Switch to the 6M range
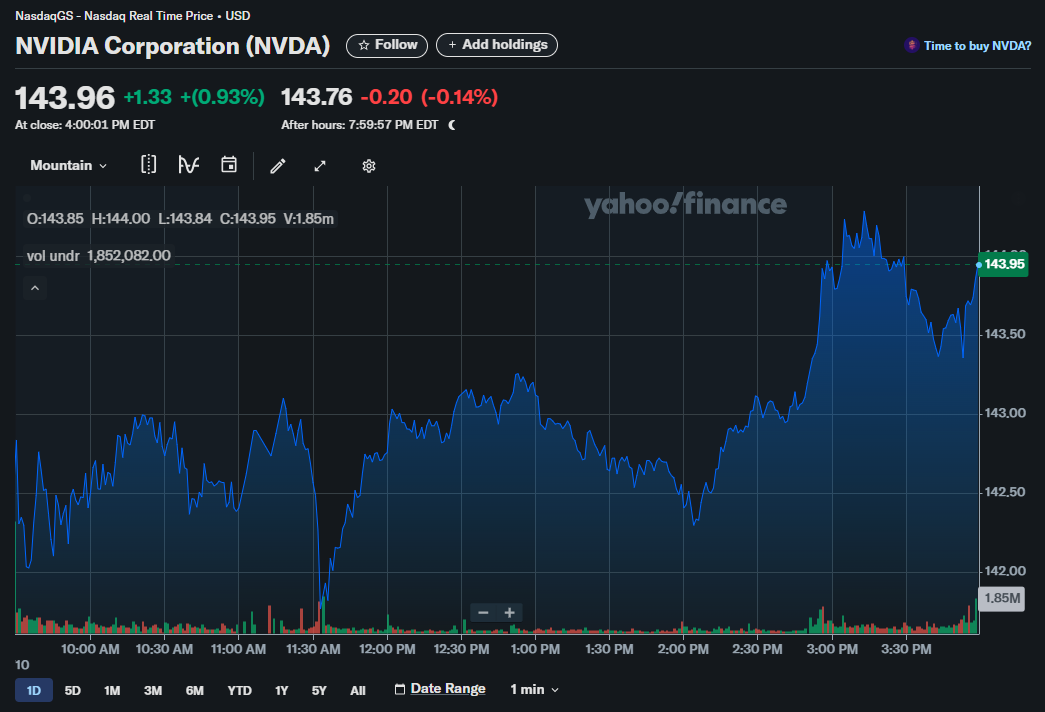The height and width of the screenshot is (712, 1045). click(195, 690)
